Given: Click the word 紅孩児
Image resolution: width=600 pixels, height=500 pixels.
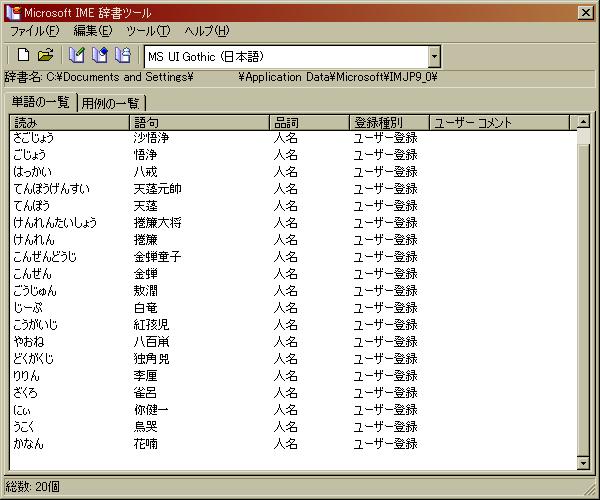Looking at the screenshot, I should [x=152, y=325].
